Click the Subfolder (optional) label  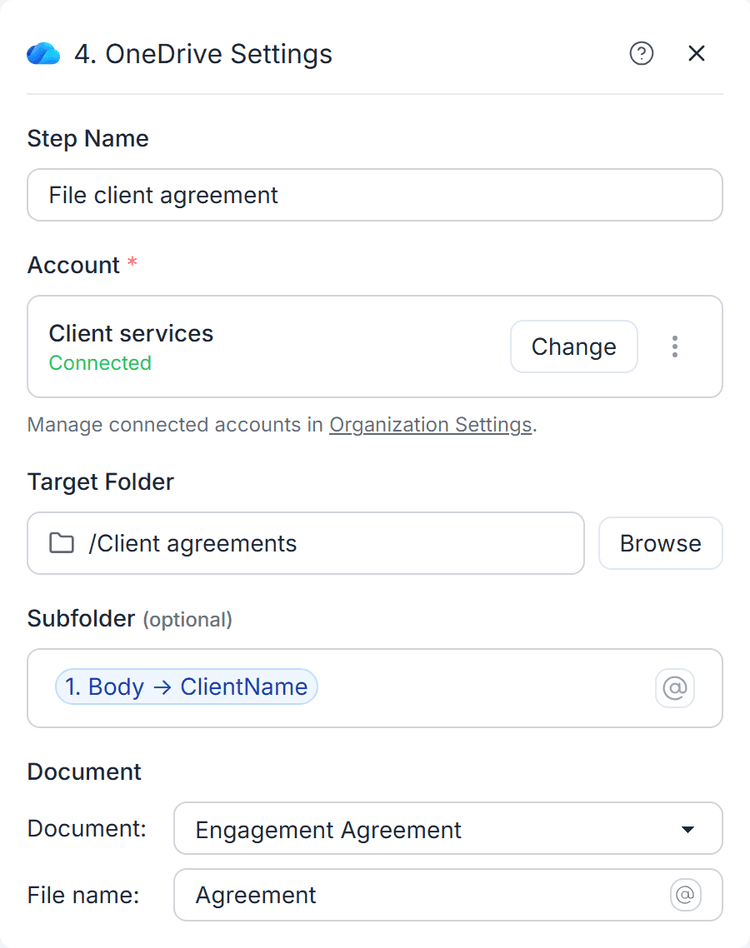point(130,618)
